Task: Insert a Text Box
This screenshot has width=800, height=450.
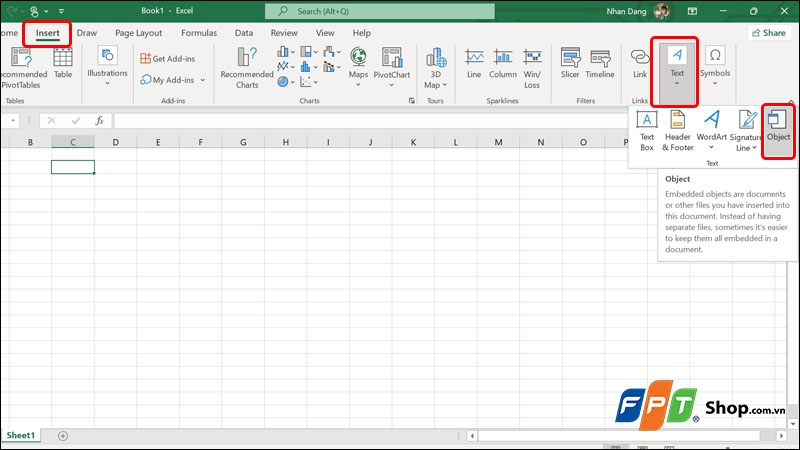Action: click(646, 131)
